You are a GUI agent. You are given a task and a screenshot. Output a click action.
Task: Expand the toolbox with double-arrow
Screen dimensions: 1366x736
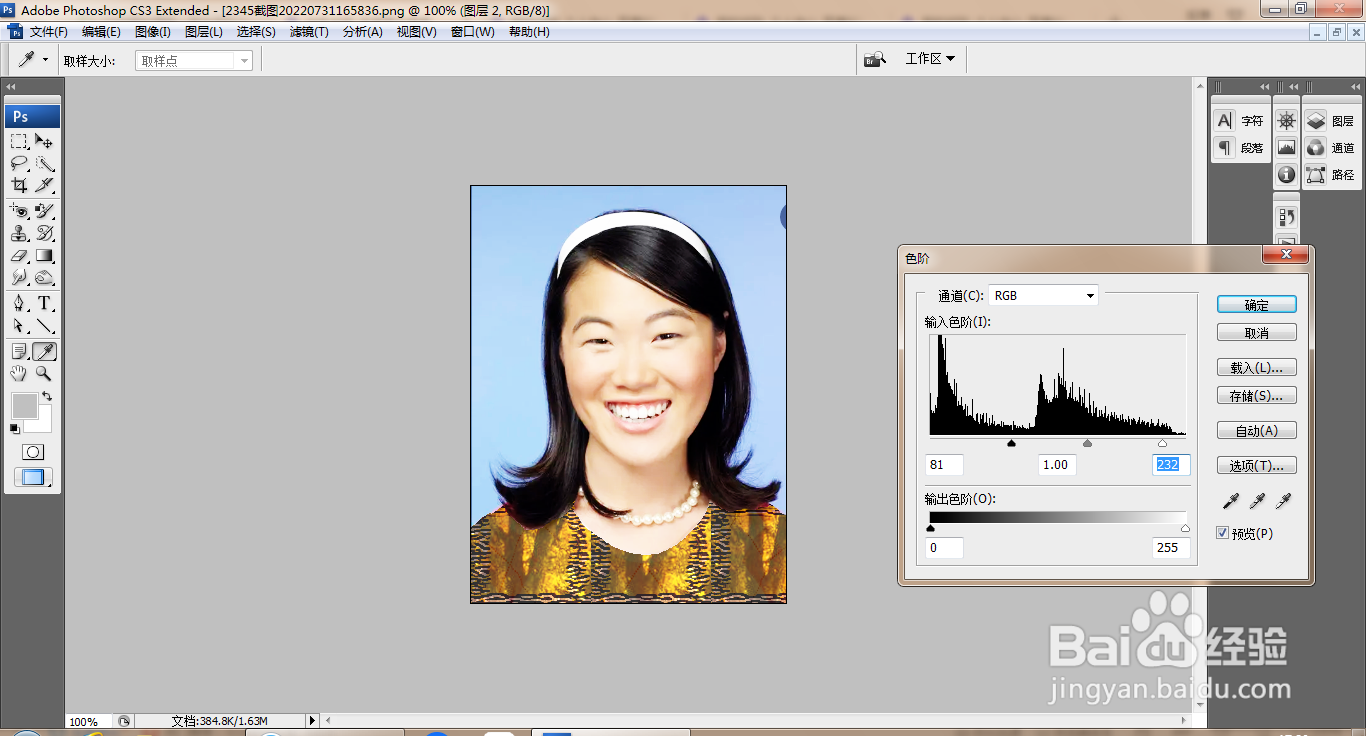[x=11, y=87]
